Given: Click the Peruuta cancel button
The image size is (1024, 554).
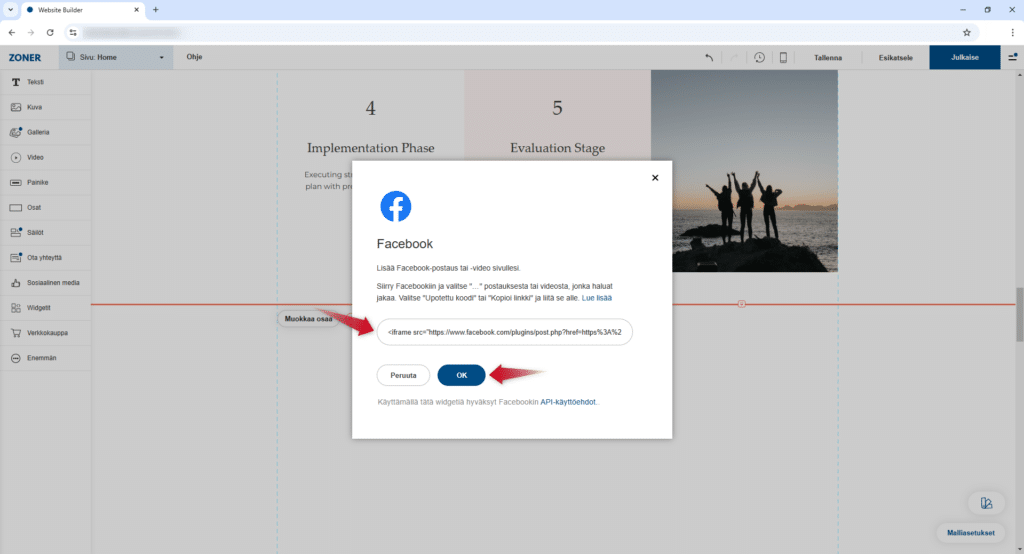Looking at the screenshot, I should 403,375.
